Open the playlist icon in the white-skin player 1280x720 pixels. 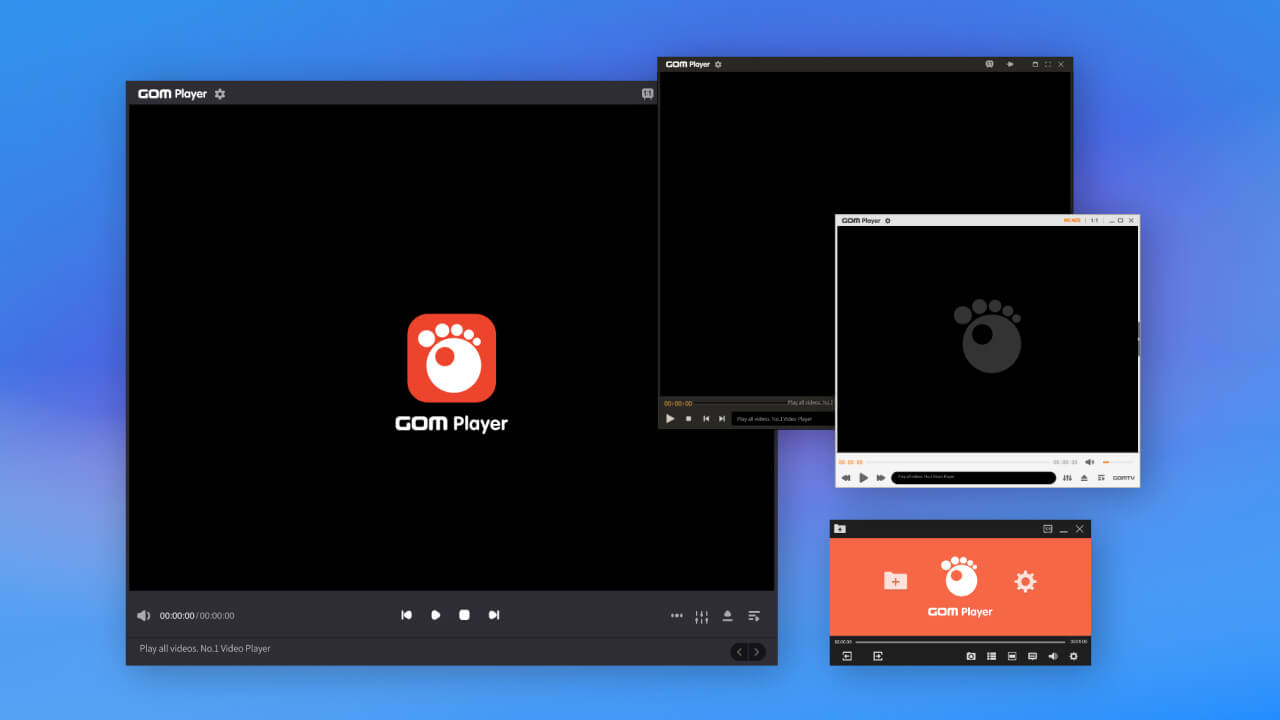point(1101,478)
